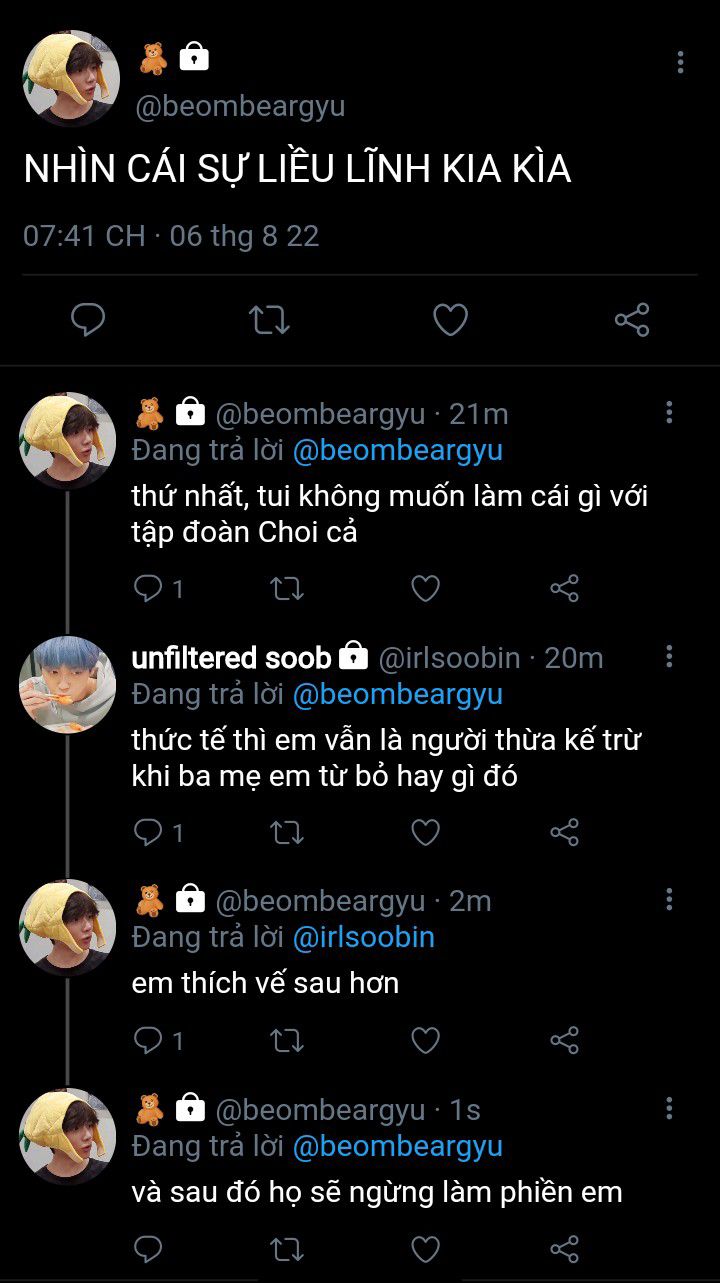Open @beombeargyu link in soob's reply

coord(397,694)
